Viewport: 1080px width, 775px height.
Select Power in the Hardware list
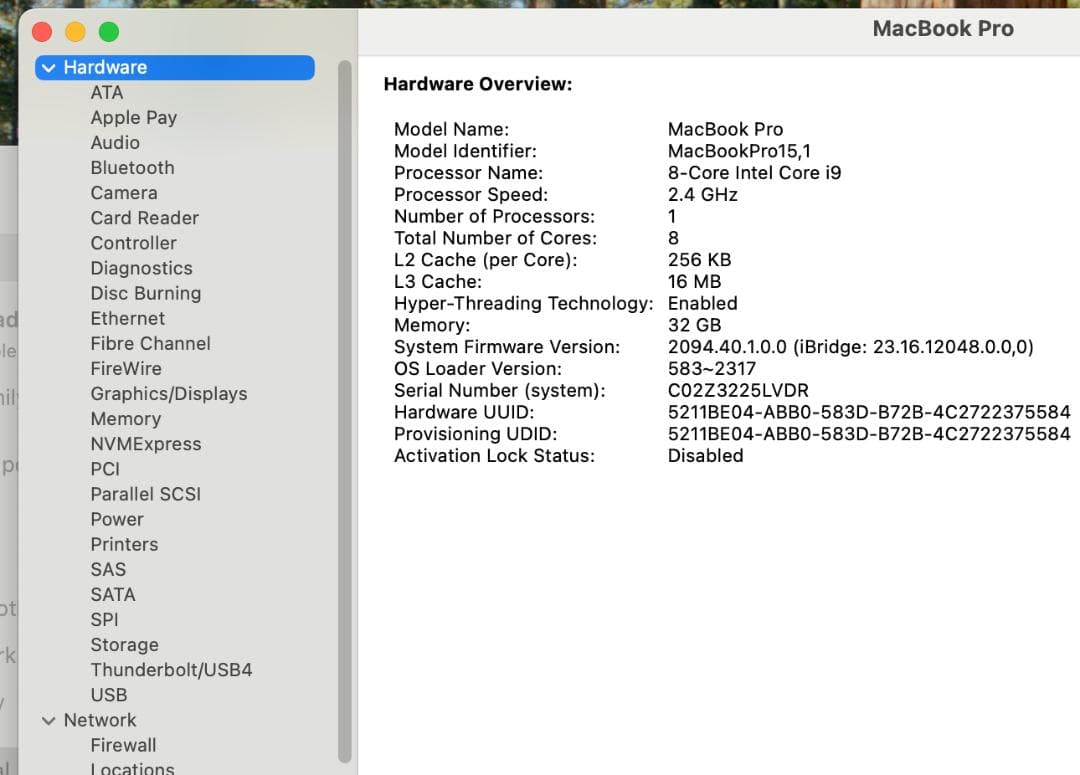117,519
